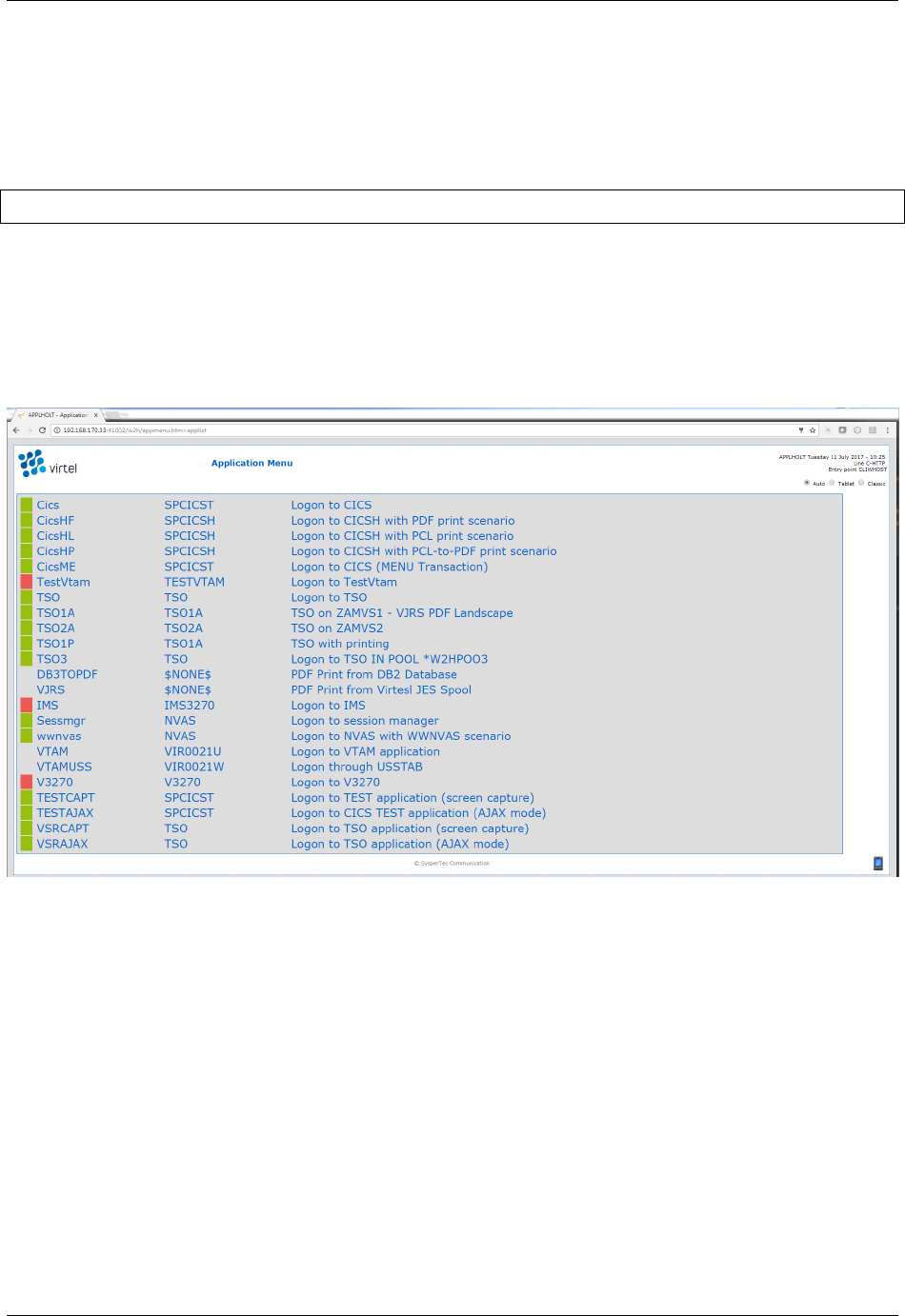Open the VSRCAPT application link
This screenshot has width=905, height=1316.
[x=63, y=828]
